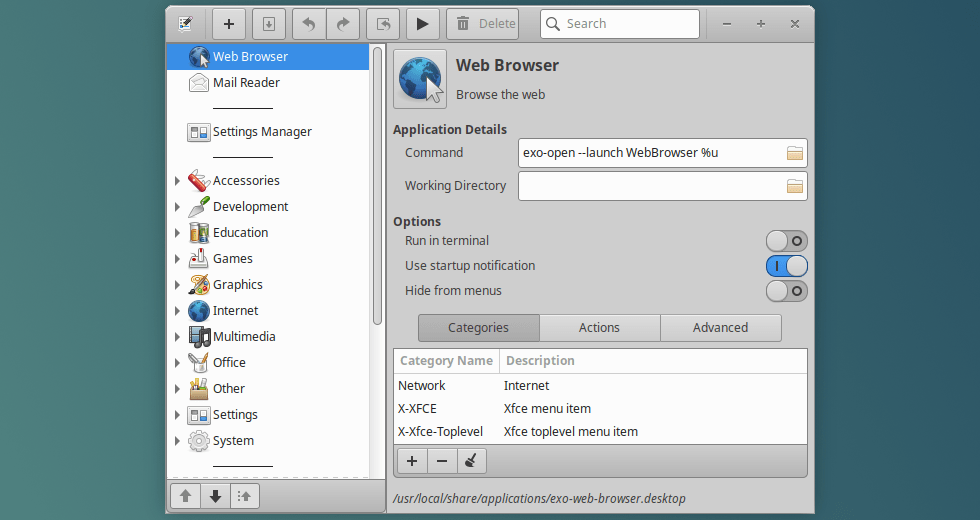The image size is (980, 520).
Task: Clear categories with the broom icon
Action: coord(471,461)
